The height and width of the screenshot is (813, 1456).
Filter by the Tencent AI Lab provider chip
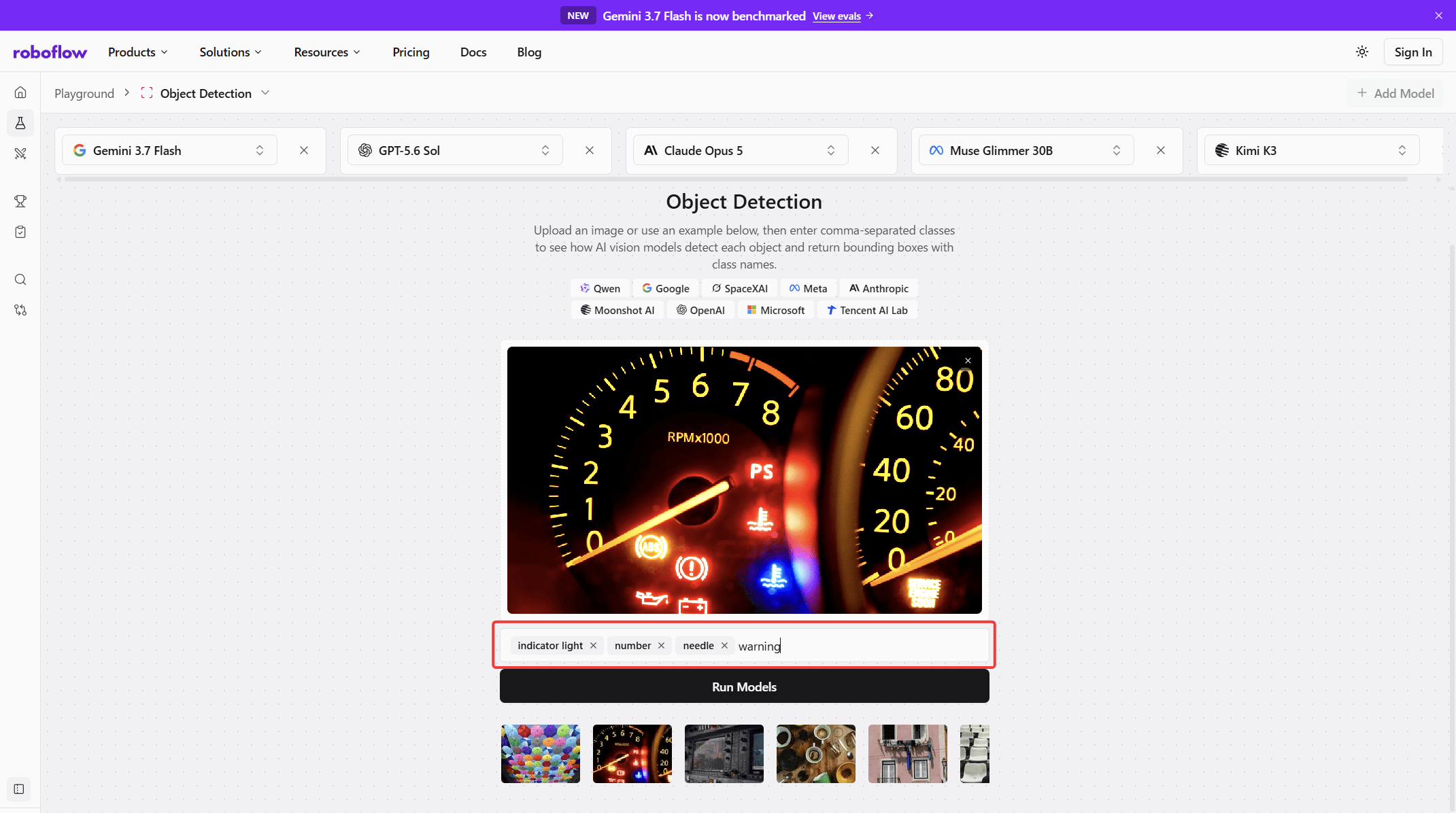pos(867,310)
